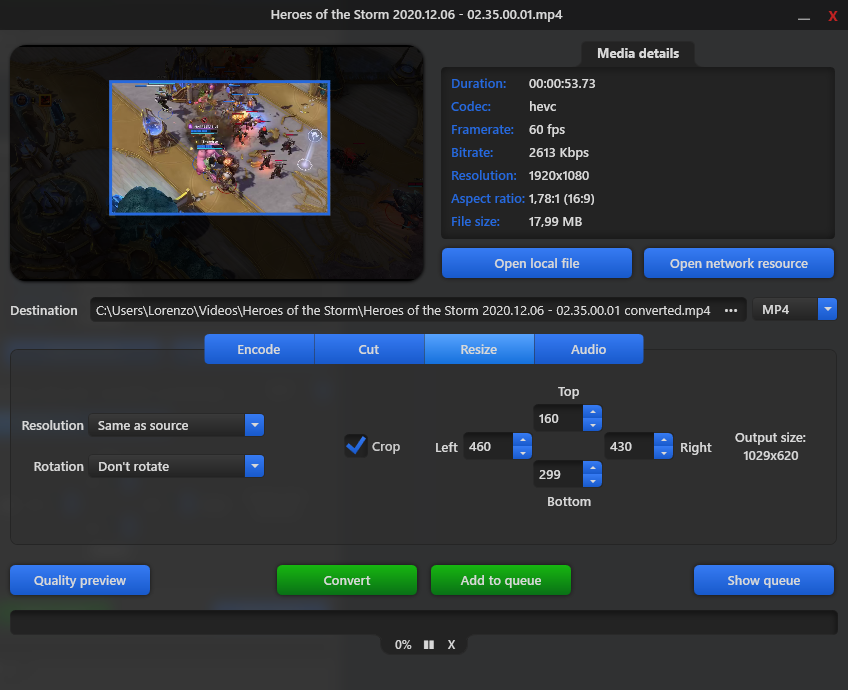Decrease the Bottom crop value
Image resolution: width=848 pixels, height=690 pixels.
pos(593,481)
